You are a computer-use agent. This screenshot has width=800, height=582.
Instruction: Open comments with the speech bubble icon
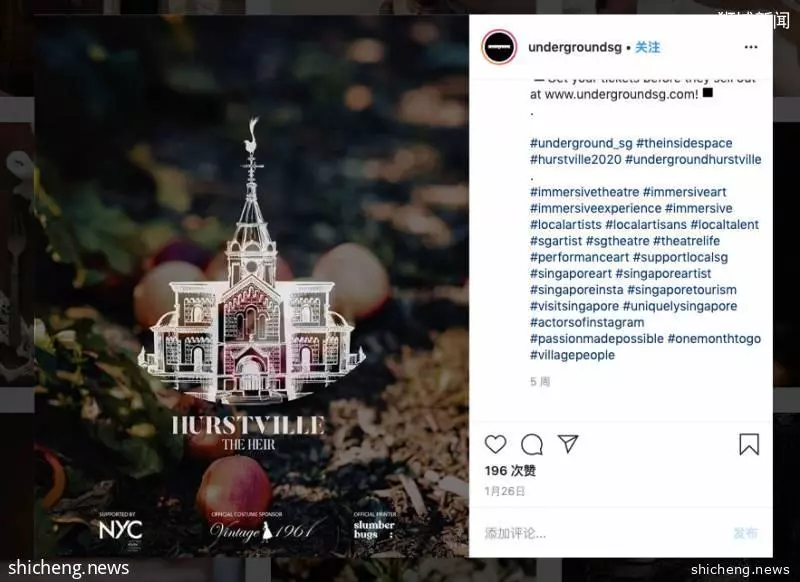point(532,444)
